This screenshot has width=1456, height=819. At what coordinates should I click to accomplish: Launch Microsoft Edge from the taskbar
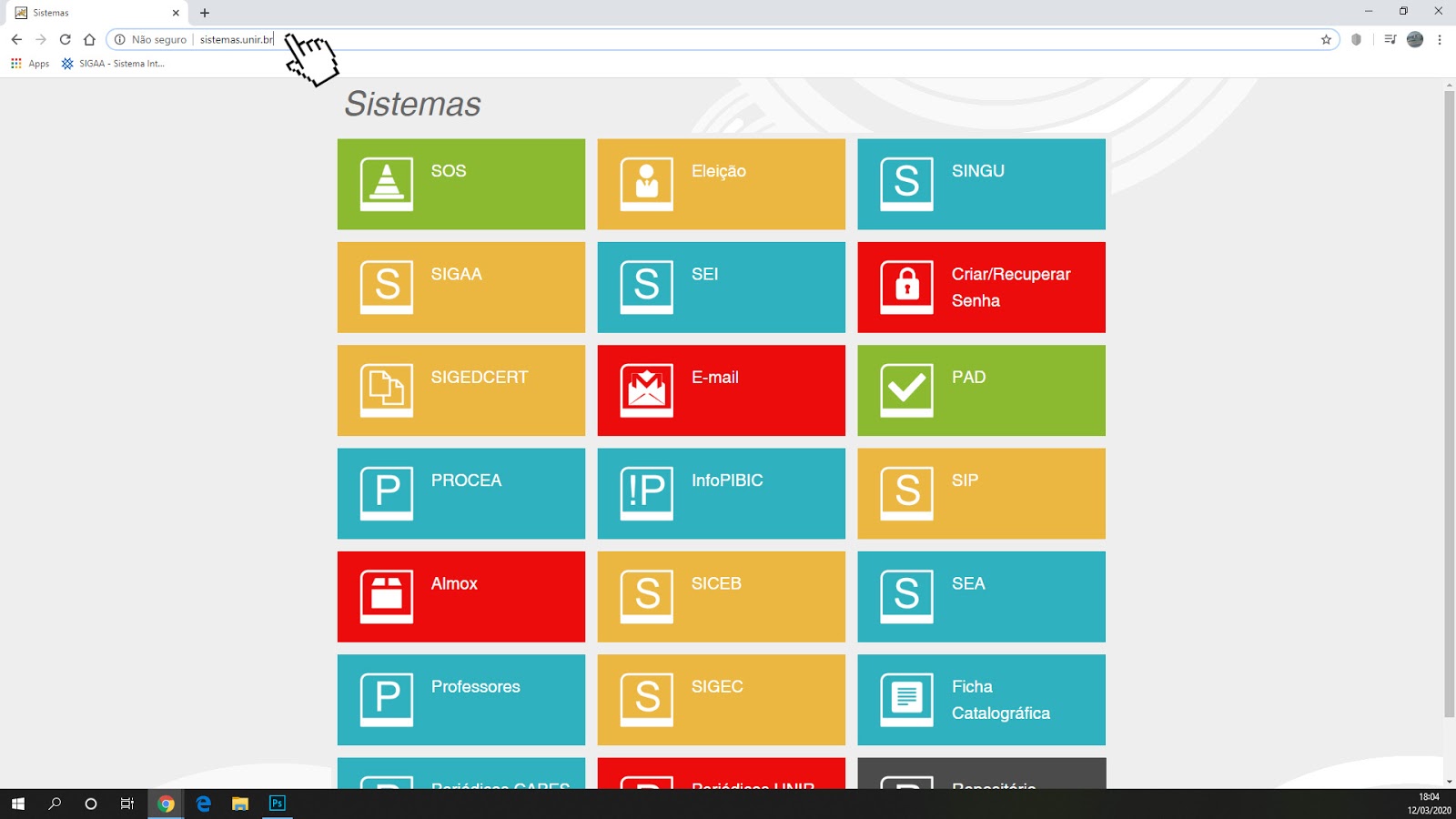203,804
